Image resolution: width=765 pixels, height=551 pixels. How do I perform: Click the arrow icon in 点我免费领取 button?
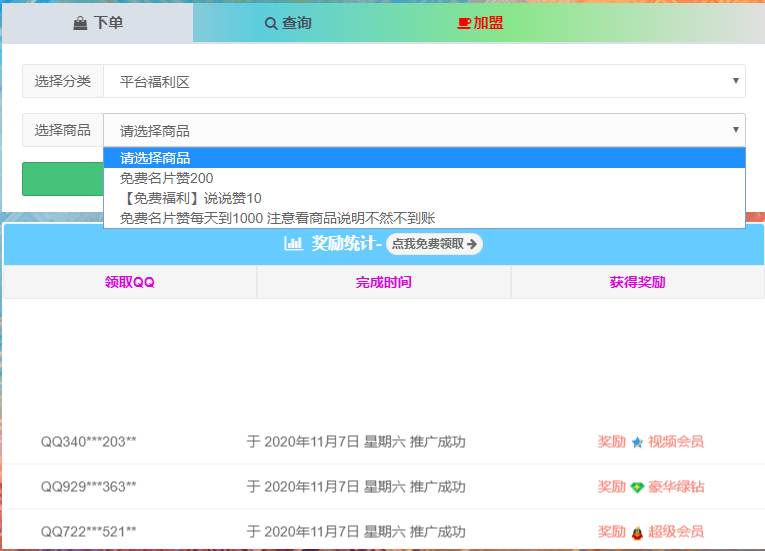[472, 244]
